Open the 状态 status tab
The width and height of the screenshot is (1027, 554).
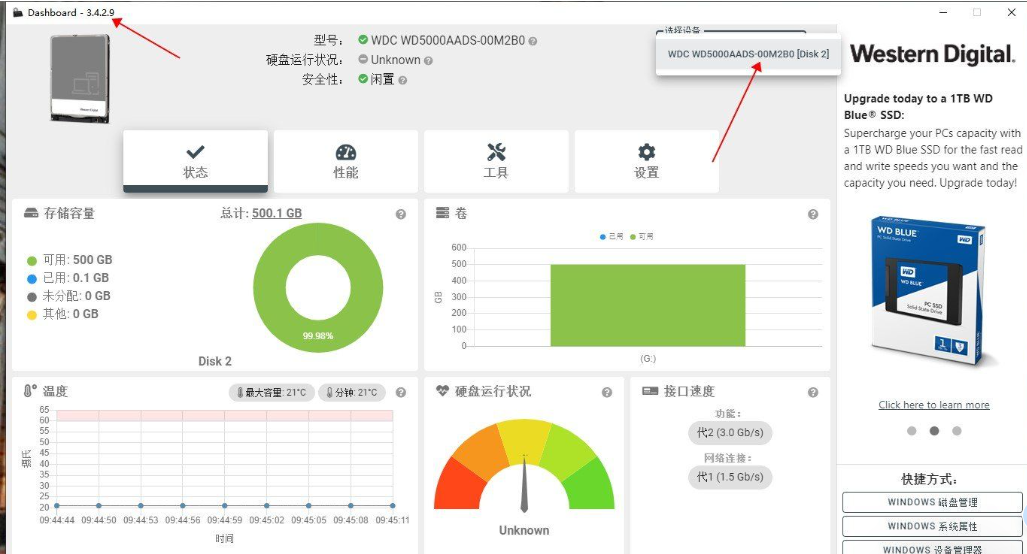[x=195, y=161]
